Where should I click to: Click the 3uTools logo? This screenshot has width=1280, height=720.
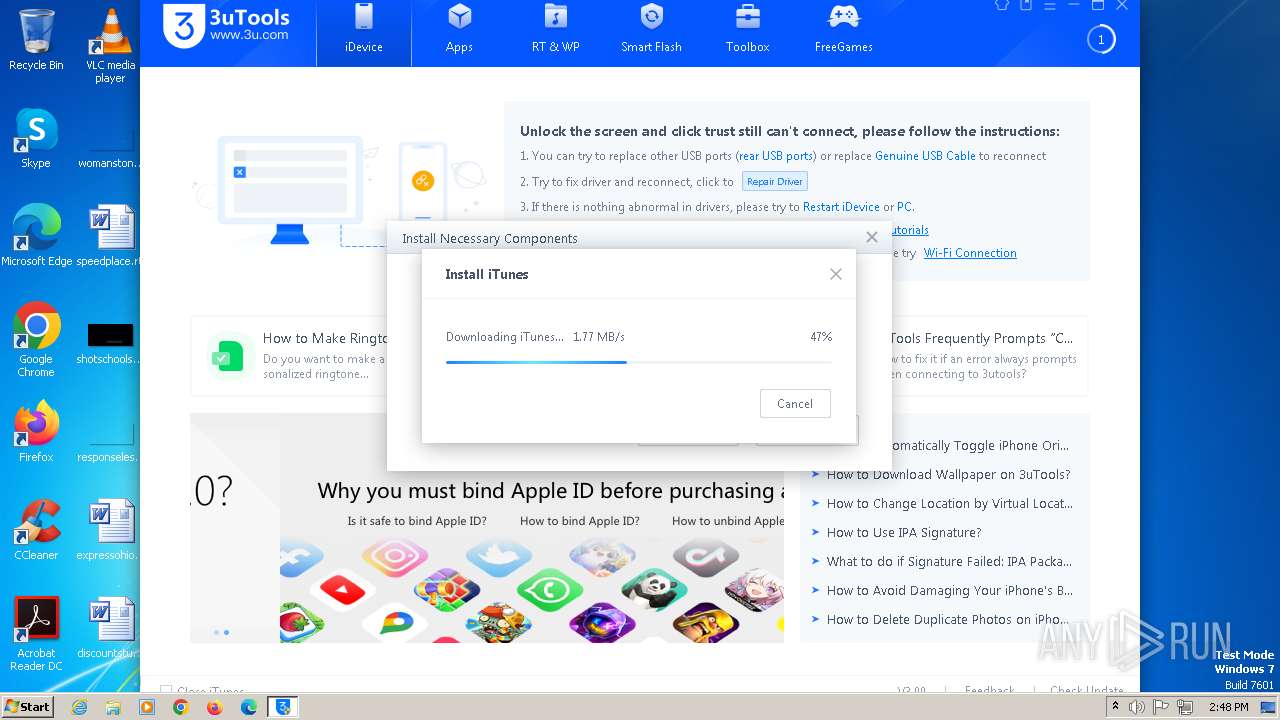pyautogui.click(x=227, y=26)
